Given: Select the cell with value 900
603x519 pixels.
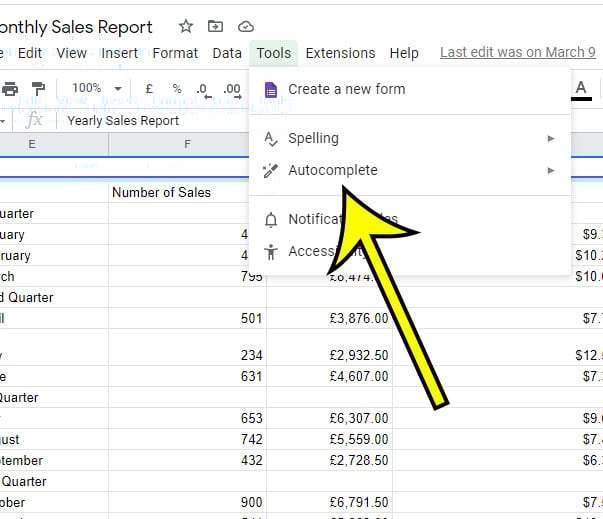Looking at the screenshot, I should coord(187,502).
